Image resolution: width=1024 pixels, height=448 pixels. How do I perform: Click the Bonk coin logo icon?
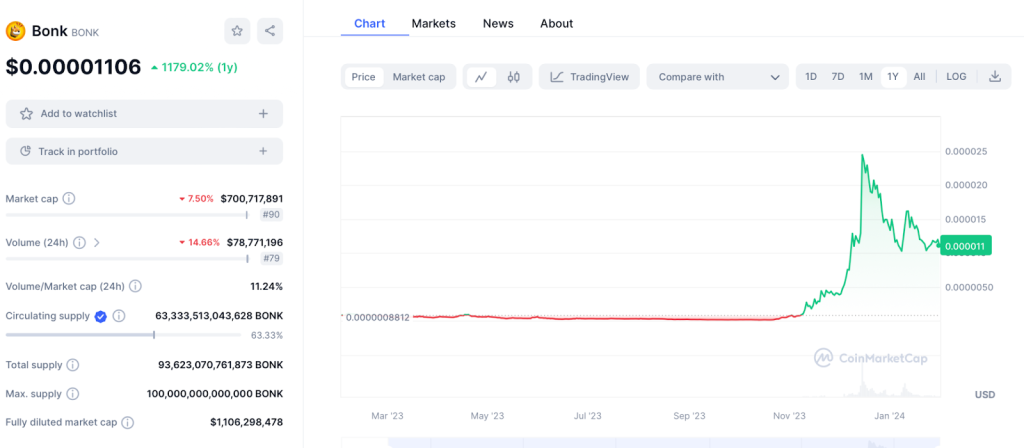point(15,31)
